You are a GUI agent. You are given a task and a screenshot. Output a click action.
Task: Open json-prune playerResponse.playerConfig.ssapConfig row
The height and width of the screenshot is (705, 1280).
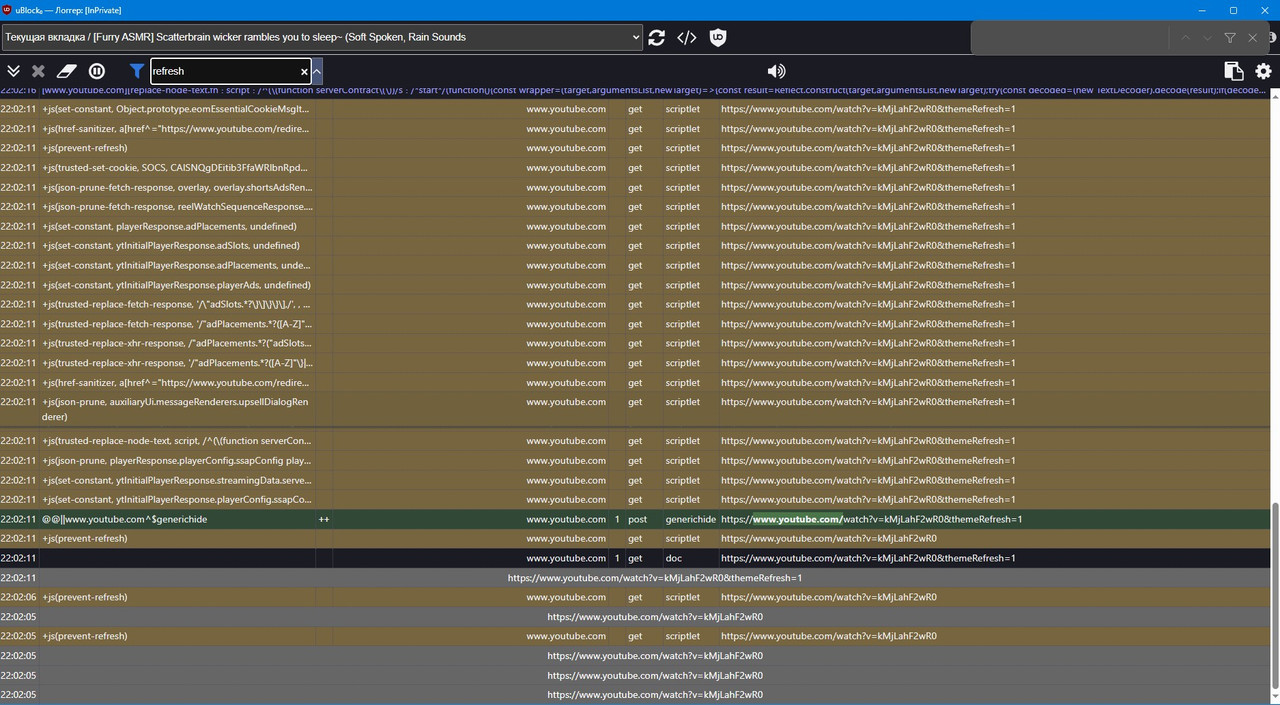(634, 460)
